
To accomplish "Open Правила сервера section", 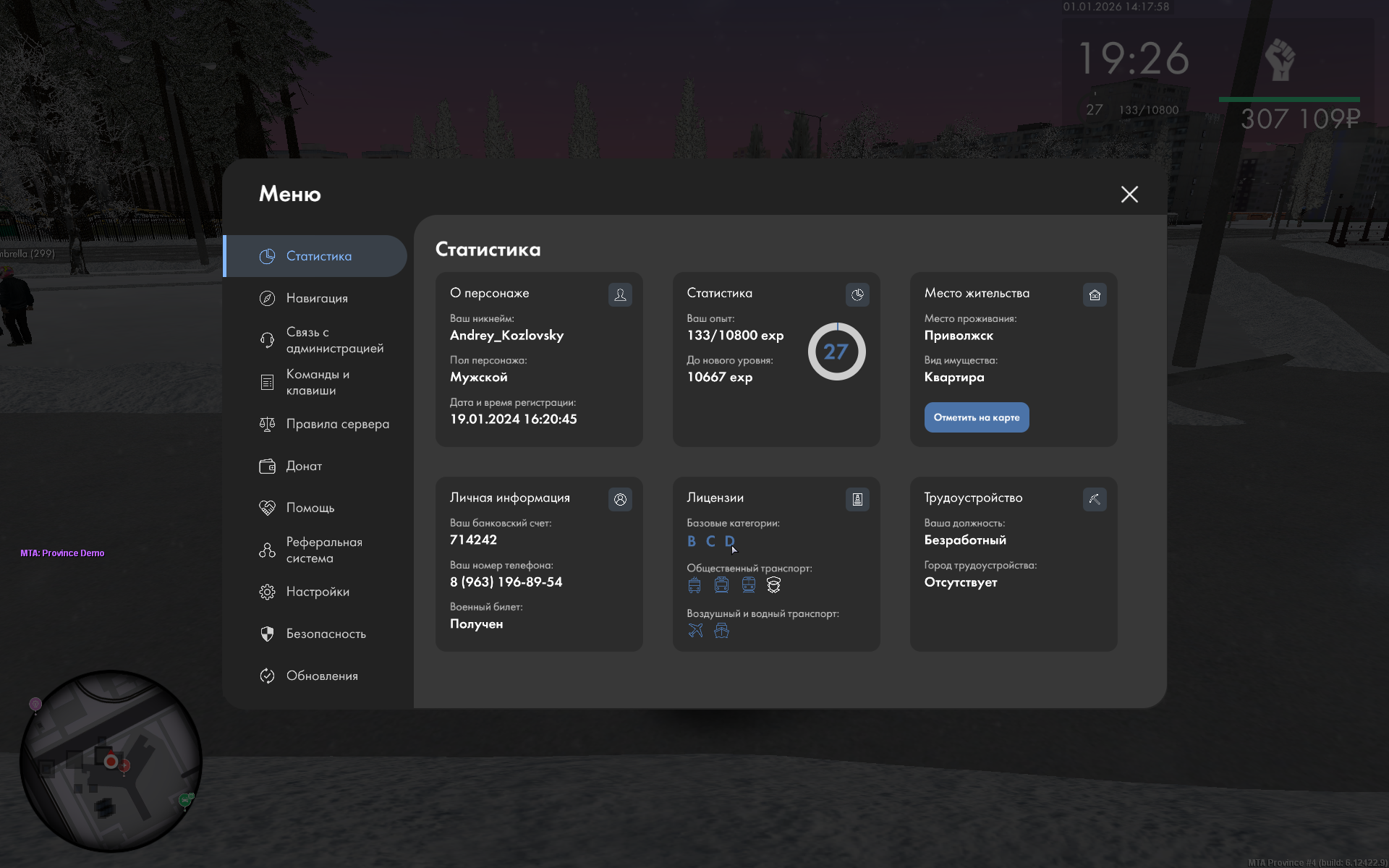I will [337, 424].
